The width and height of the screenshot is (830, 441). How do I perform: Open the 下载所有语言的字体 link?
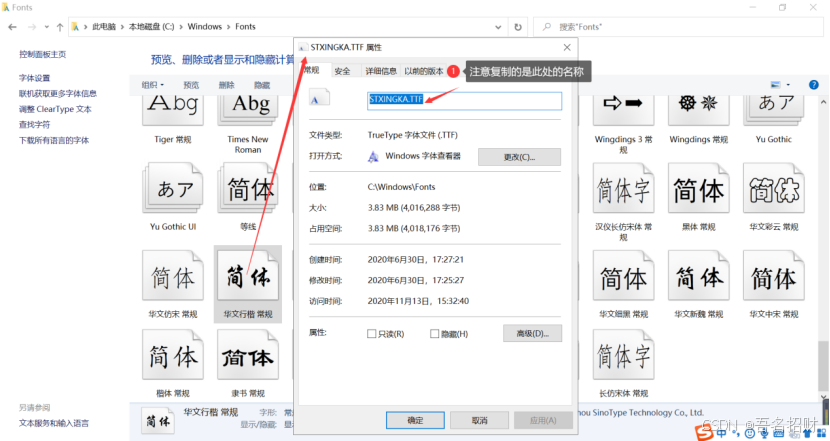click(x=54, y=140)
